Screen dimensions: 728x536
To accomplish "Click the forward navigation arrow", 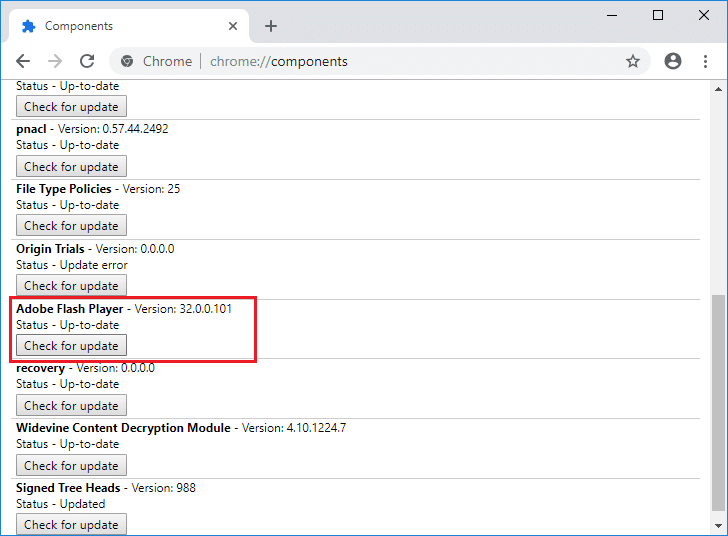I will click(55, 61).
